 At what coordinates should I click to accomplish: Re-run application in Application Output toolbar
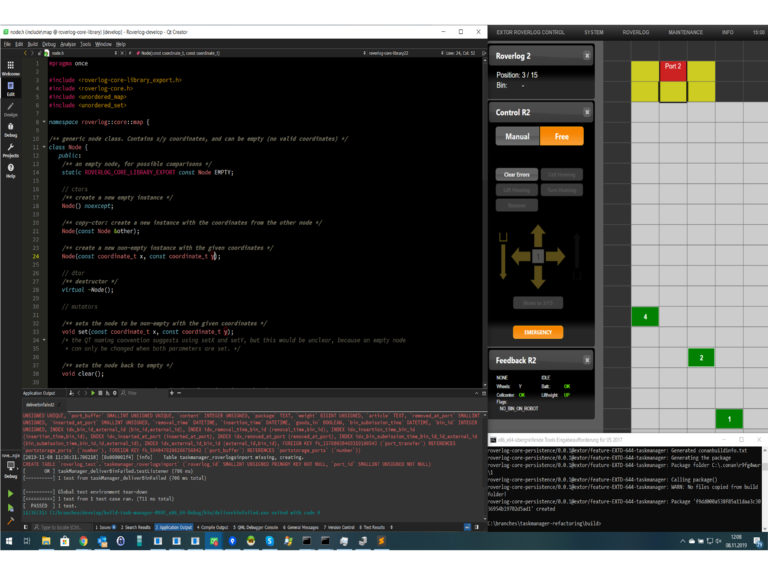pos(93,393)
